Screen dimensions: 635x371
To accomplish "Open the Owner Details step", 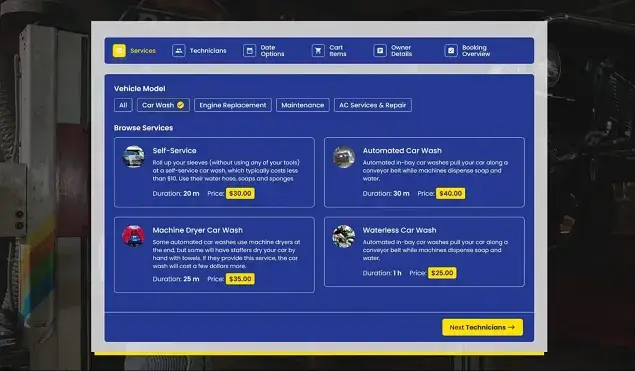I will (401, 51).
